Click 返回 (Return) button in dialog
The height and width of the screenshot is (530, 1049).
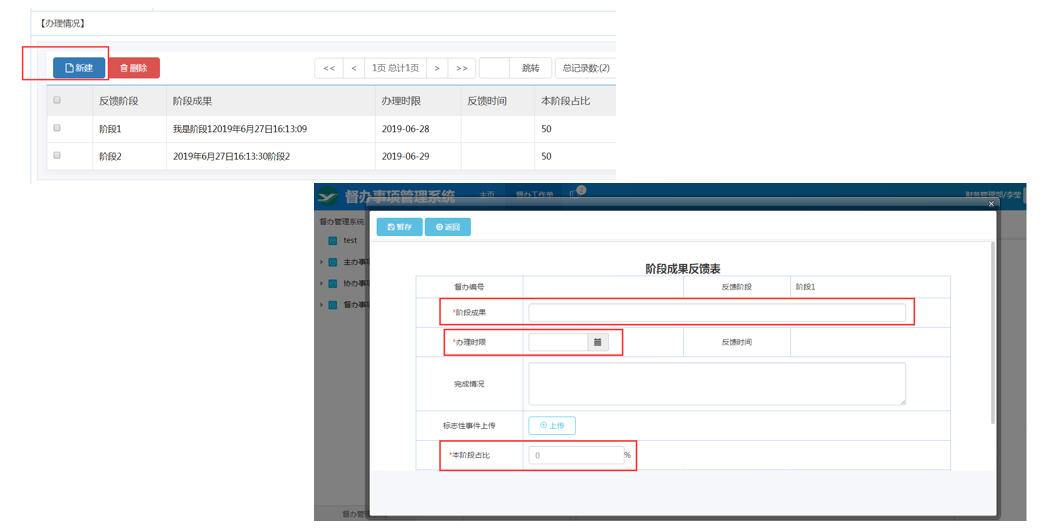click(x=447, y=227)
